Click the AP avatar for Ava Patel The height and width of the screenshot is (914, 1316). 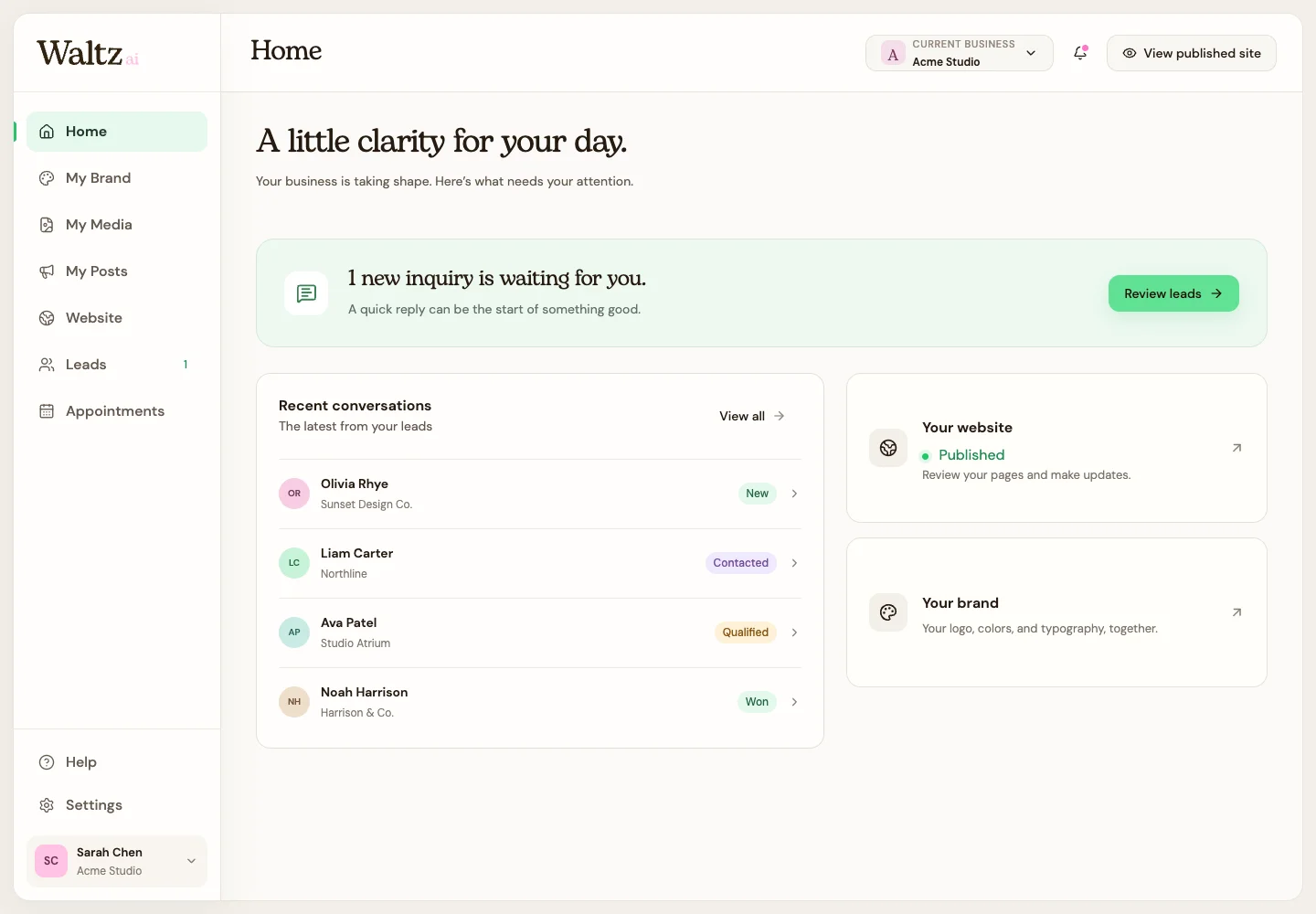coord(294,632)
